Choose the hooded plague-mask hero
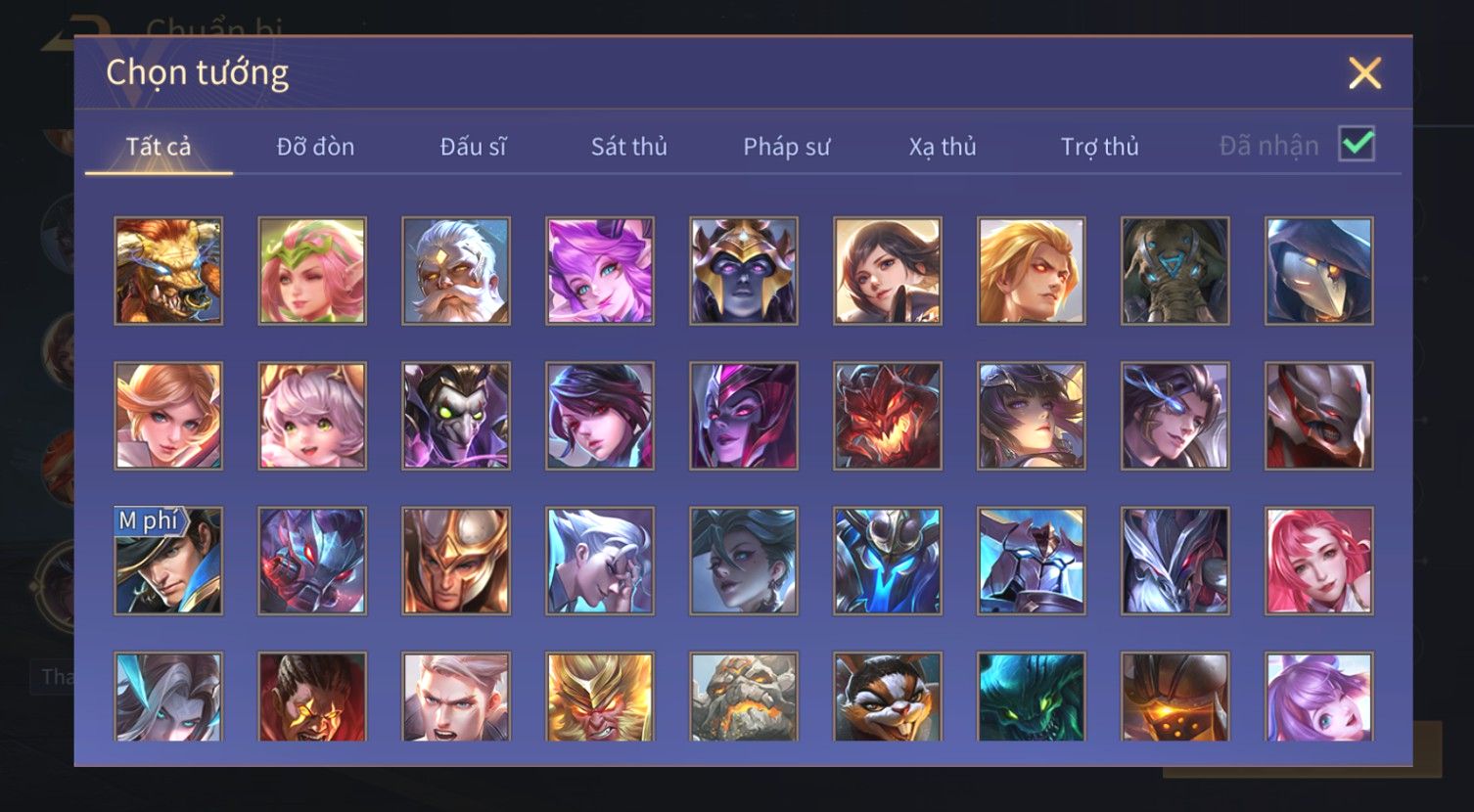 click(x=1318, y=271)
